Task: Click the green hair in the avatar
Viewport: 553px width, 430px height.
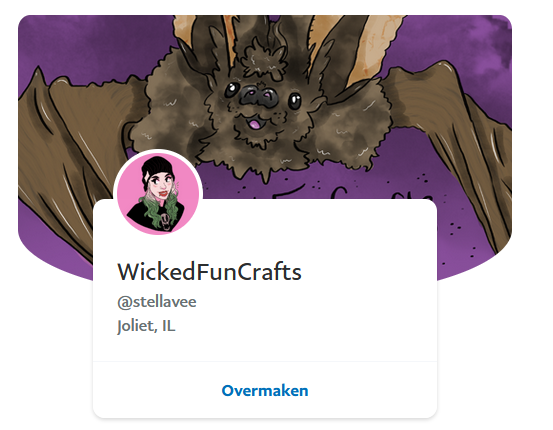Action: click(173, 208)
